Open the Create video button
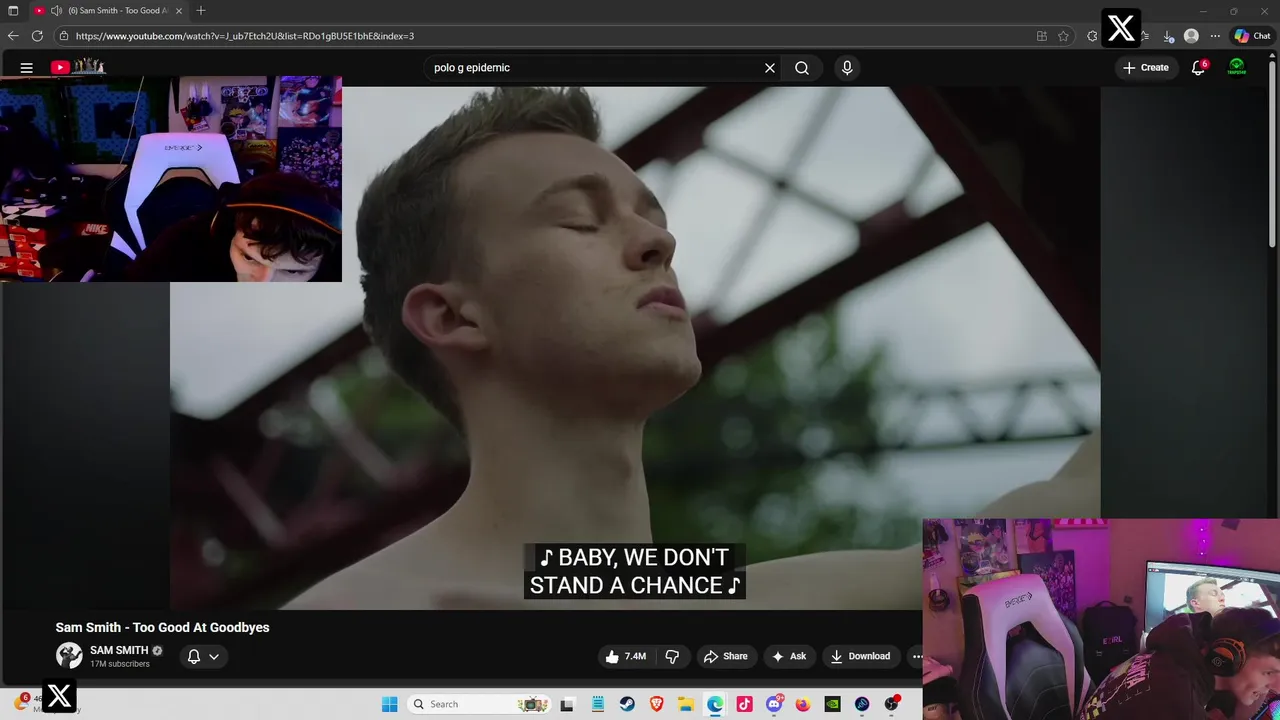Viewport: 1280px width, 720px height. click(1146, 68)
